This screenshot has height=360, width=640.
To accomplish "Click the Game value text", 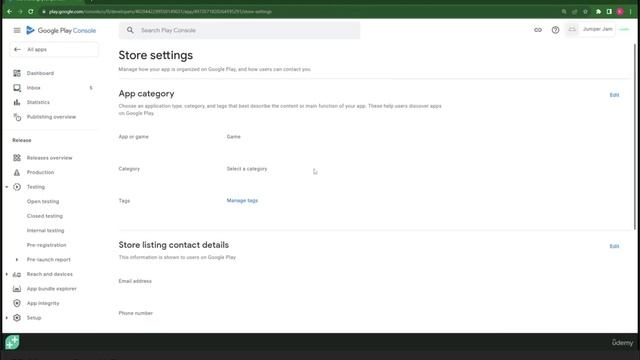I will click(x=233, y=137).
